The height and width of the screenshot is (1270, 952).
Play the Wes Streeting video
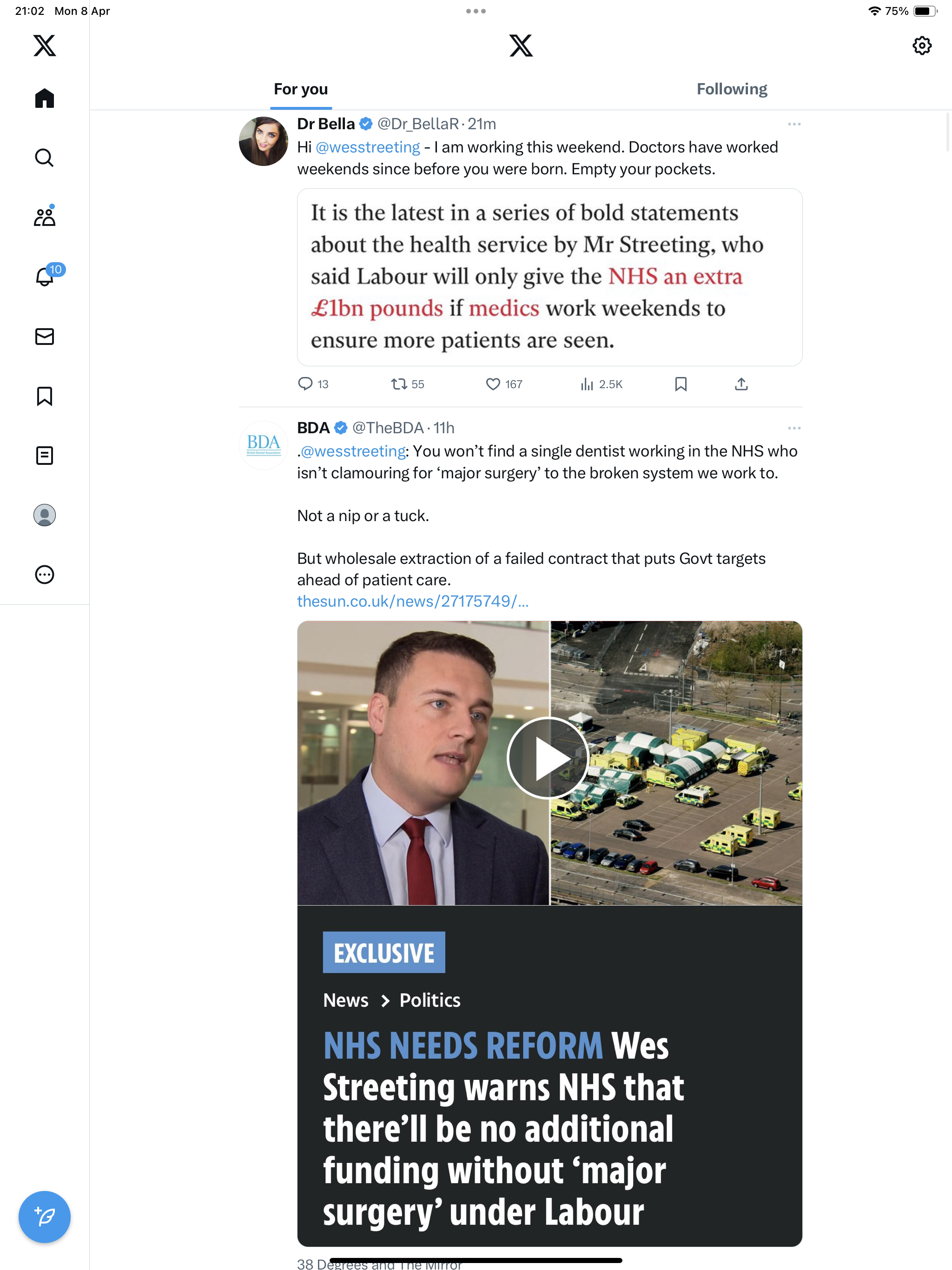pyautogui.click(x=549, y=758)
